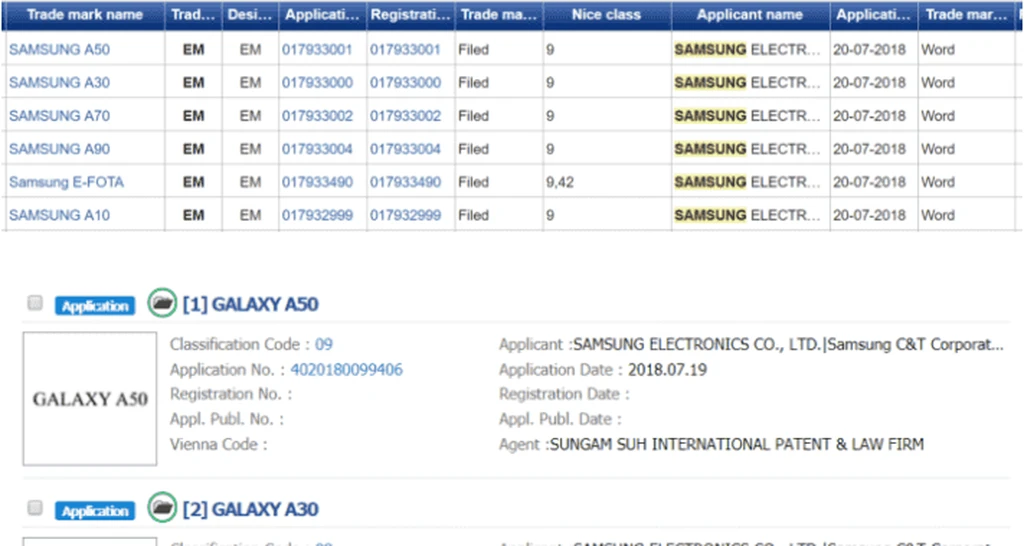Click Application badge beside GALAXY A50
The image size is (1024, 546).
coord(95,306)
